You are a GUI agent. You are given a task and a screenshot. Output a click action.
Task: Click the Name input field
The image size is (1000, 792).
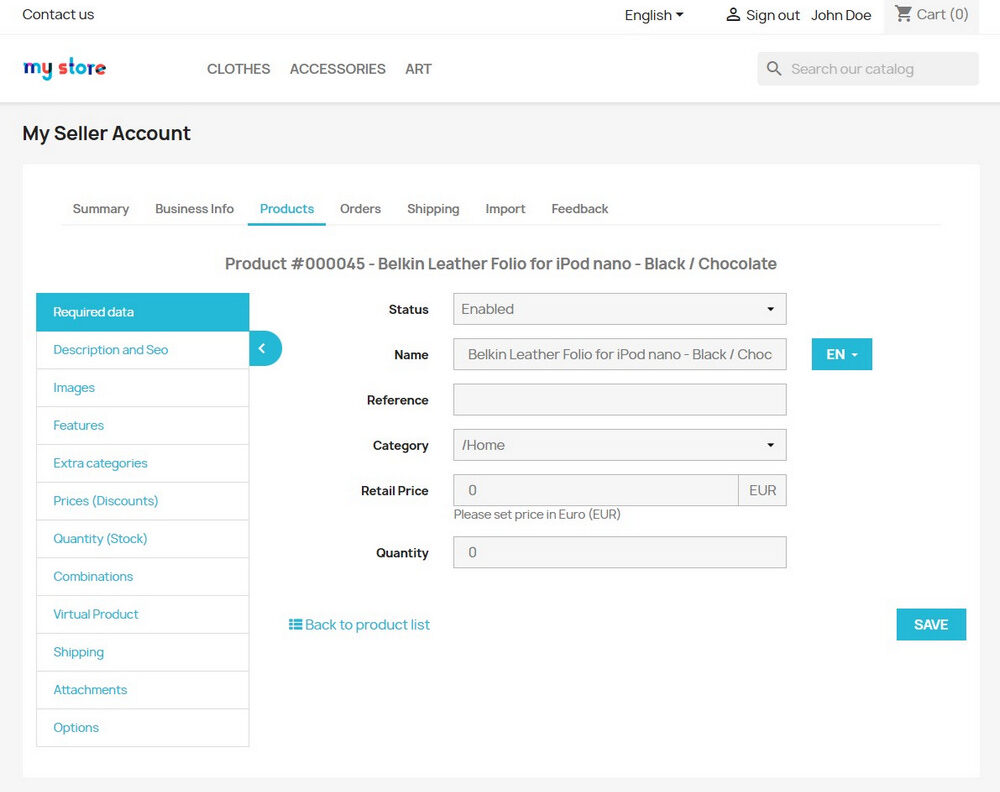(x=619, y=355)
